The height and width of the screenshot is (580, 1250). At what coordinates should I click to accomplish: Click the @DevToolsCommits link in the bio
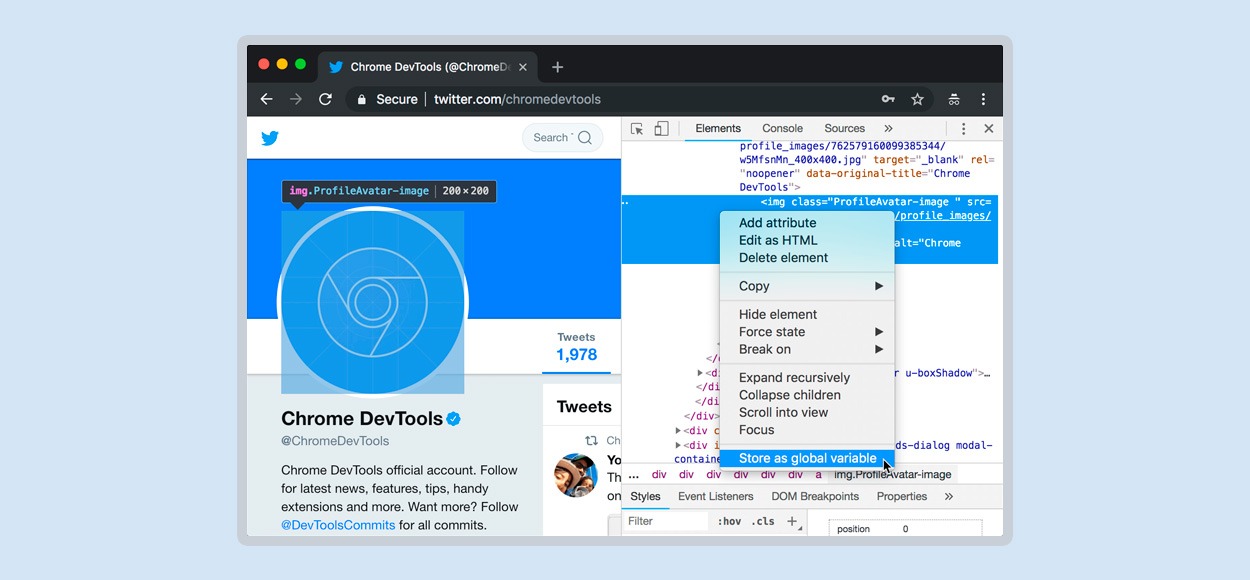pyautogui.click(x=338, y=525)
